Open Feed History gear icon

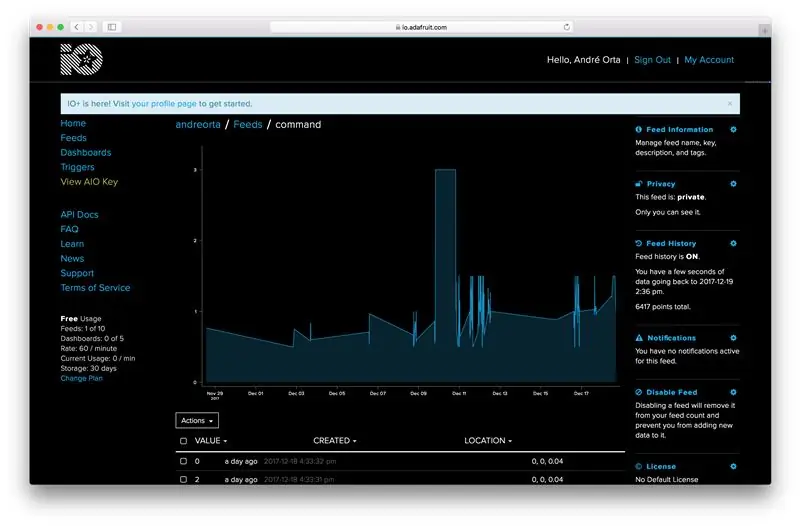coord(733,243)
